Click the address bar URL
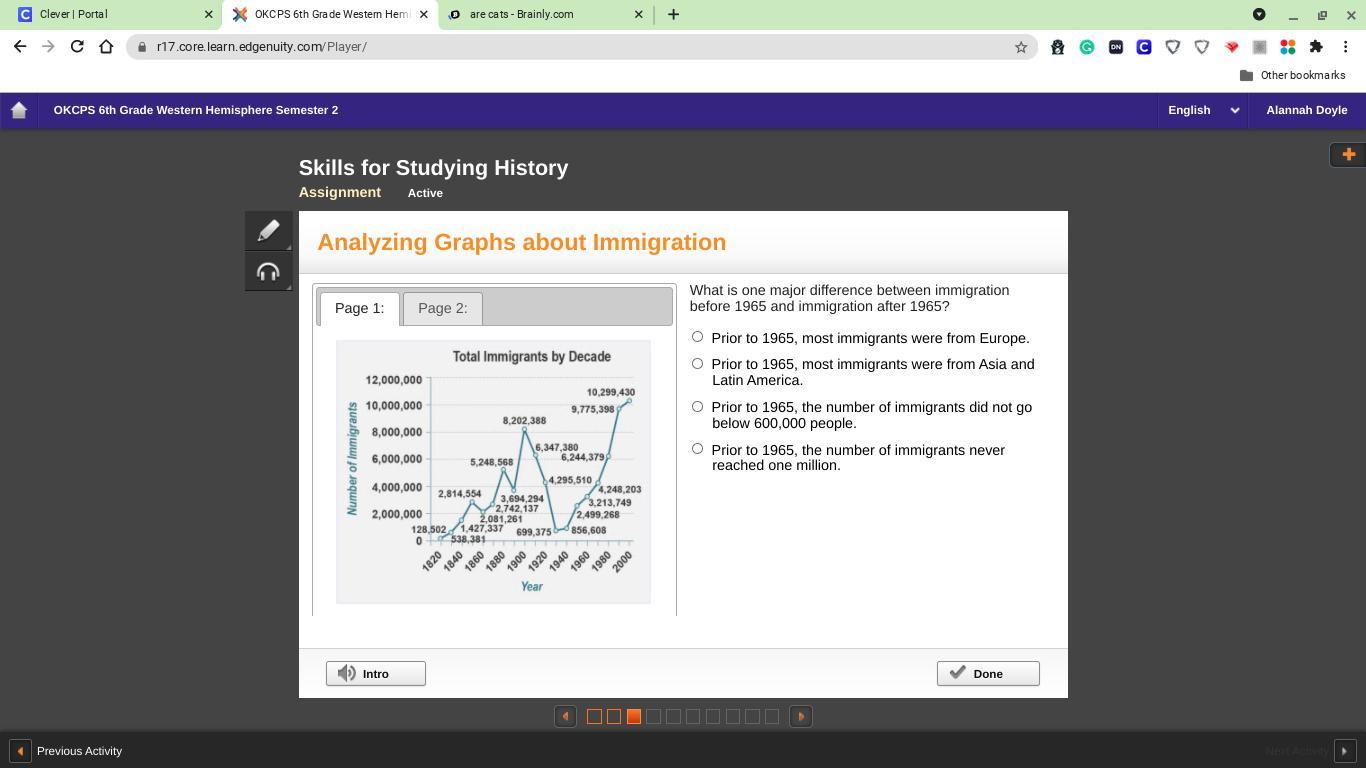The height and width of the screenshot is (768, 1366). [x=262, y=47]
